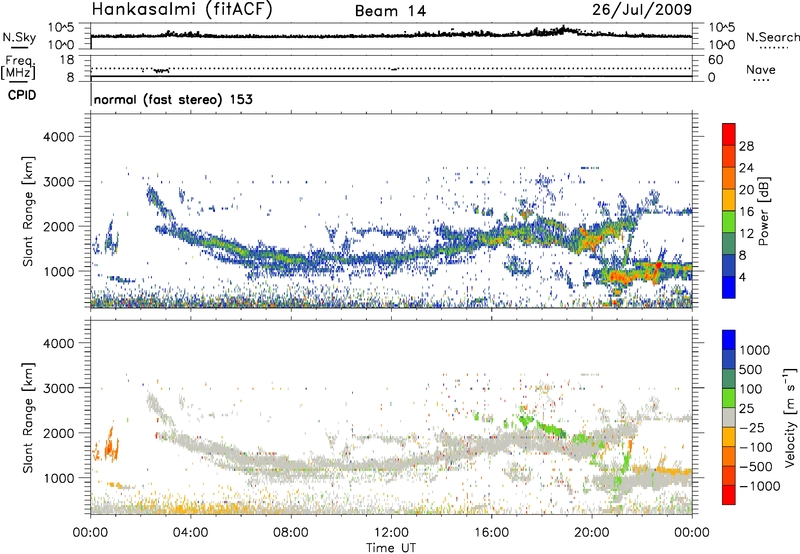Image resolution: width=800 pixels, height=554 pixels.
Task: Click the '12' power colorbar value
Action: 746,234
